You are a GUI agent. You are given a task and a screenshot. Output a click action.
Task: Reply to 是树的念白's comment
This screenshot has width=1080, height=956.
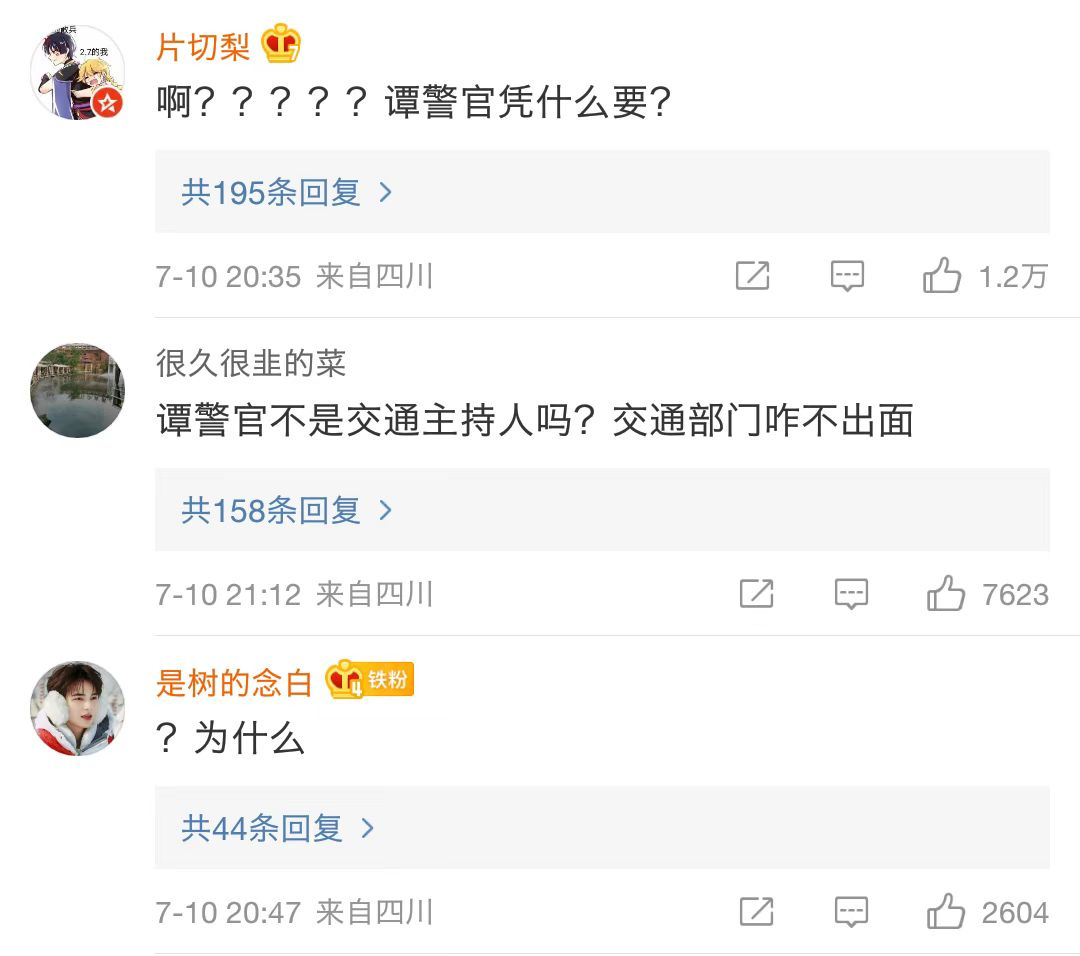(851, 911)
